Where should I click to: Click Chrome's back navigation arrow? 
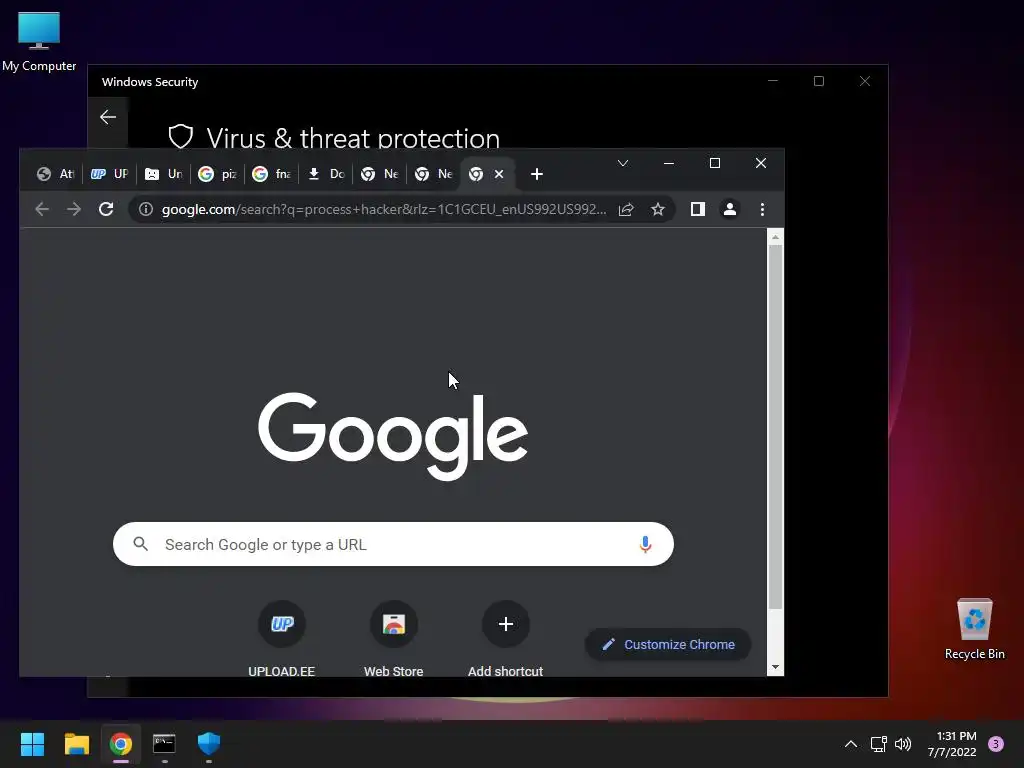coord(42,209)
